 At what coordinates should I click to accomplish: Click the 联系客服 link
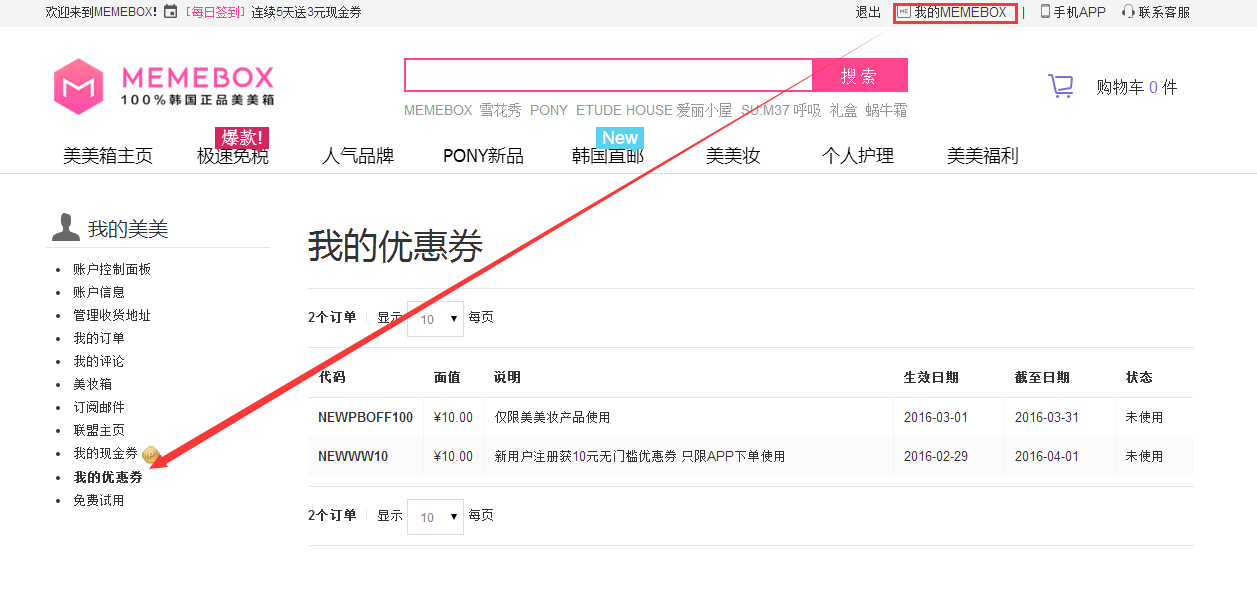click(1164, 12)
